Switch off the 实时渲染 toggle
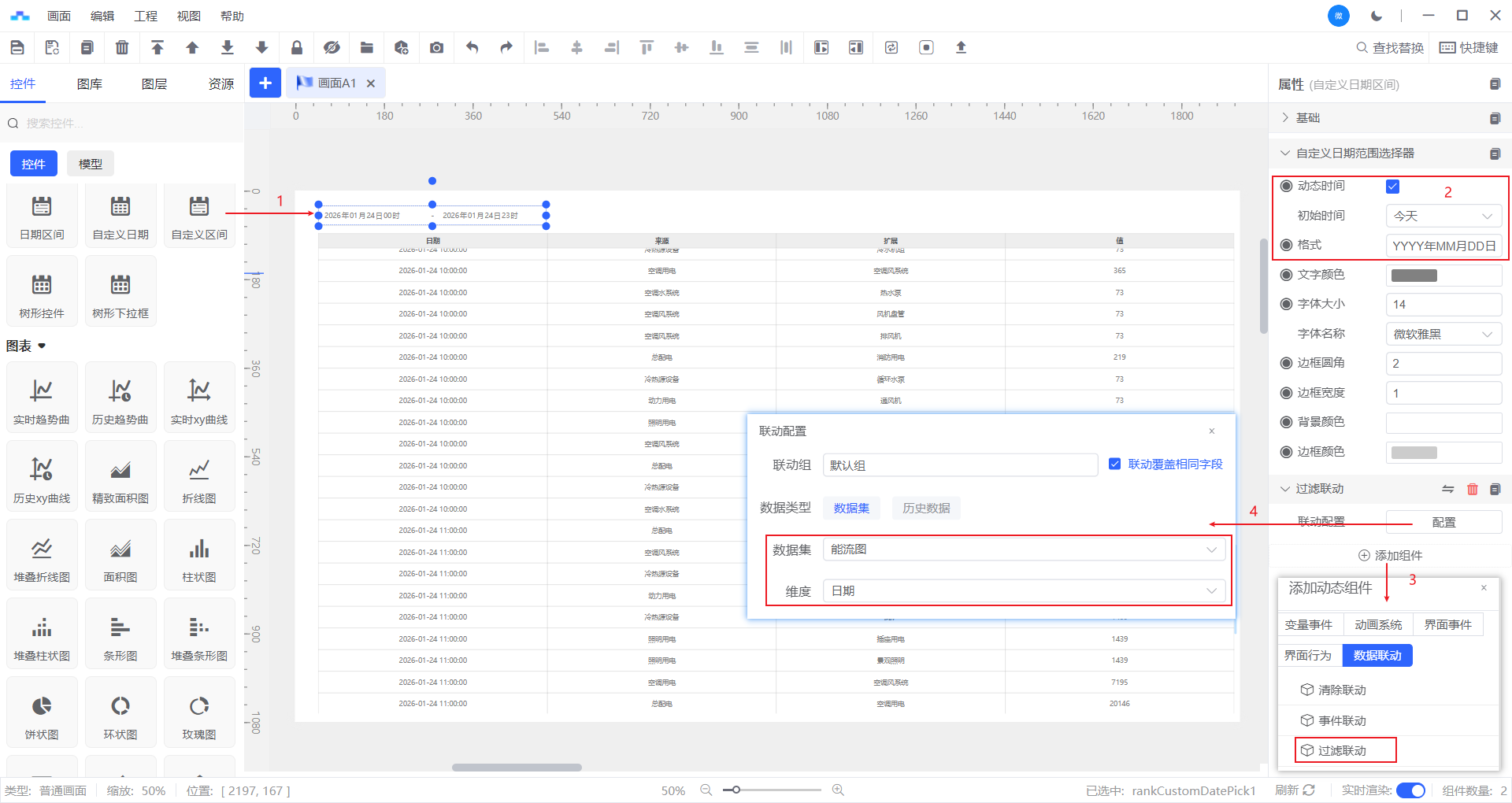Viewport: 1512px width, 803px height. [1410, 790]
